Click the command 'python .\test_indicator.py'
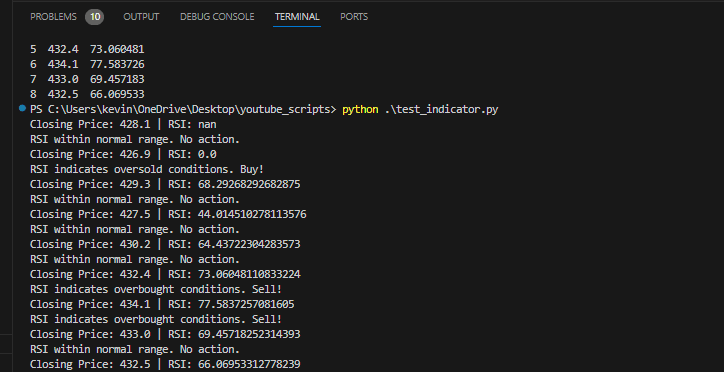724x372 pixels. point(420,110)
